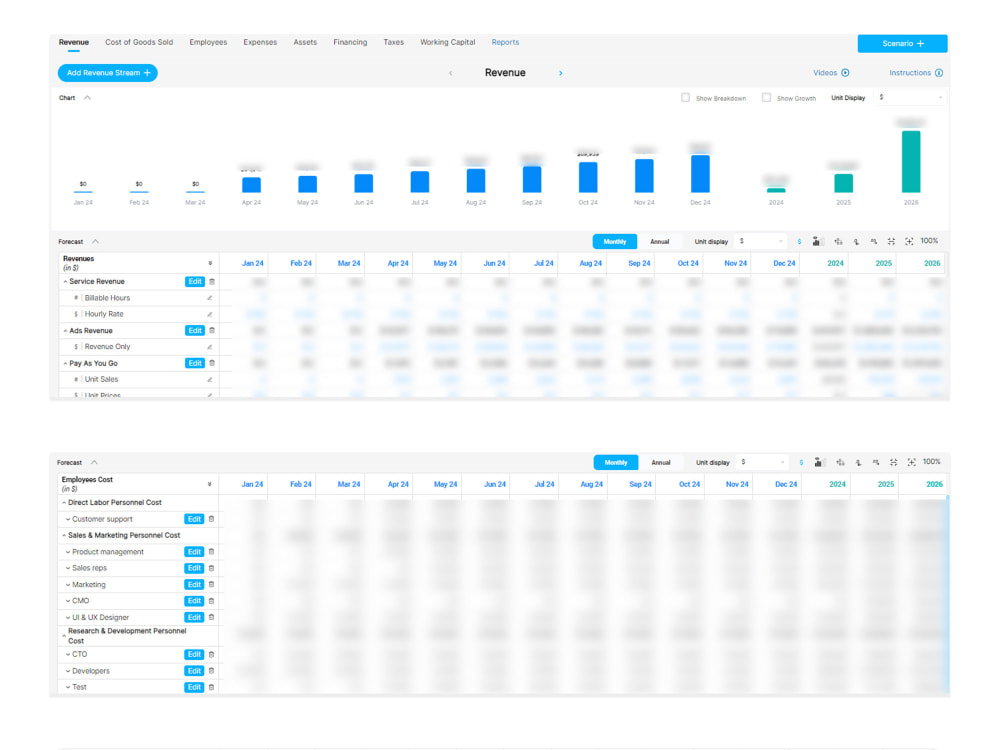Image resolution: width=1000 pixels, height=750 pixels.
Task: Delete the Customer support employee row
Action: point(211,519)
